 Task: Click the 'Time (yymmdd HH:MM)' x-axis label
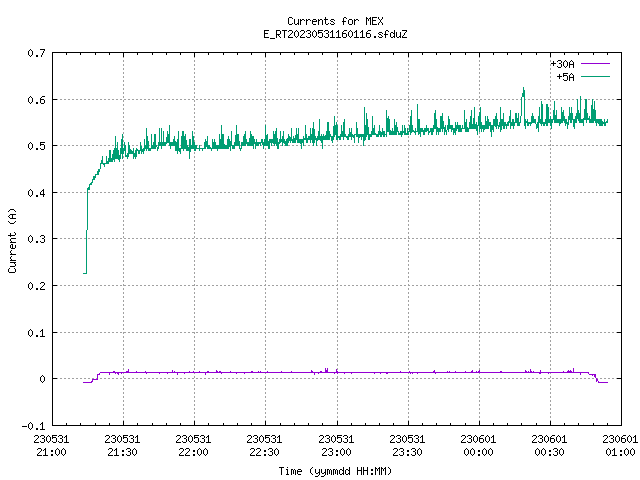click(335, 471)
